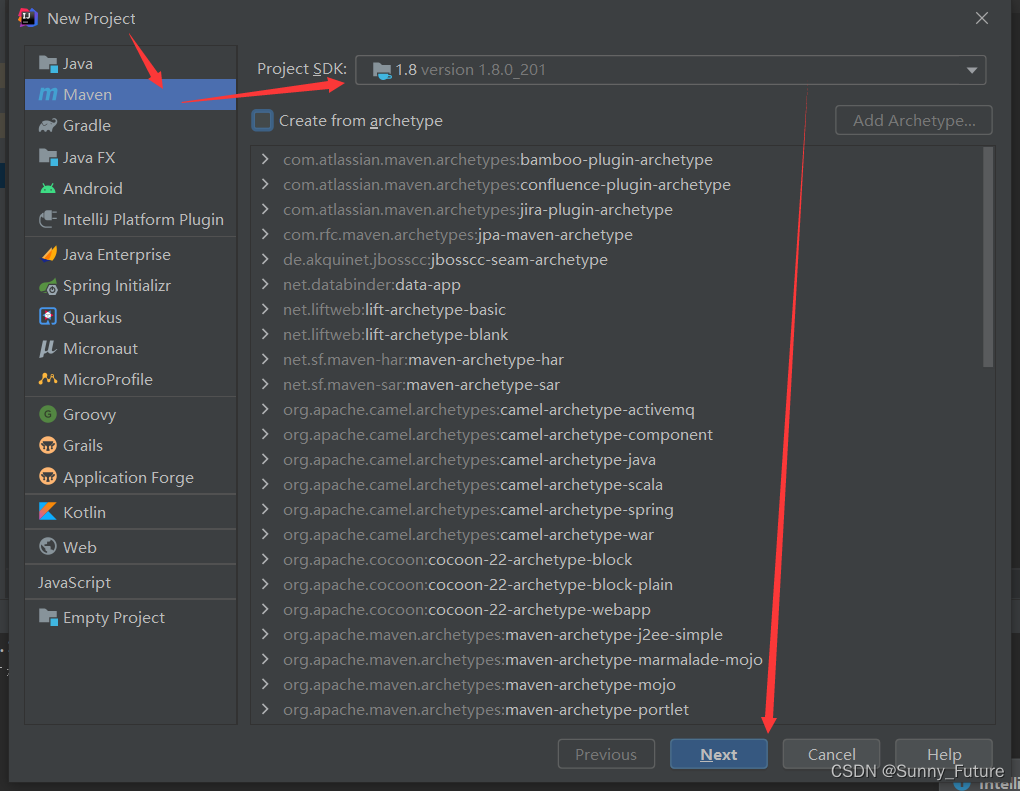Expand jpa-maven-archetype node

[x=265, y=234]
